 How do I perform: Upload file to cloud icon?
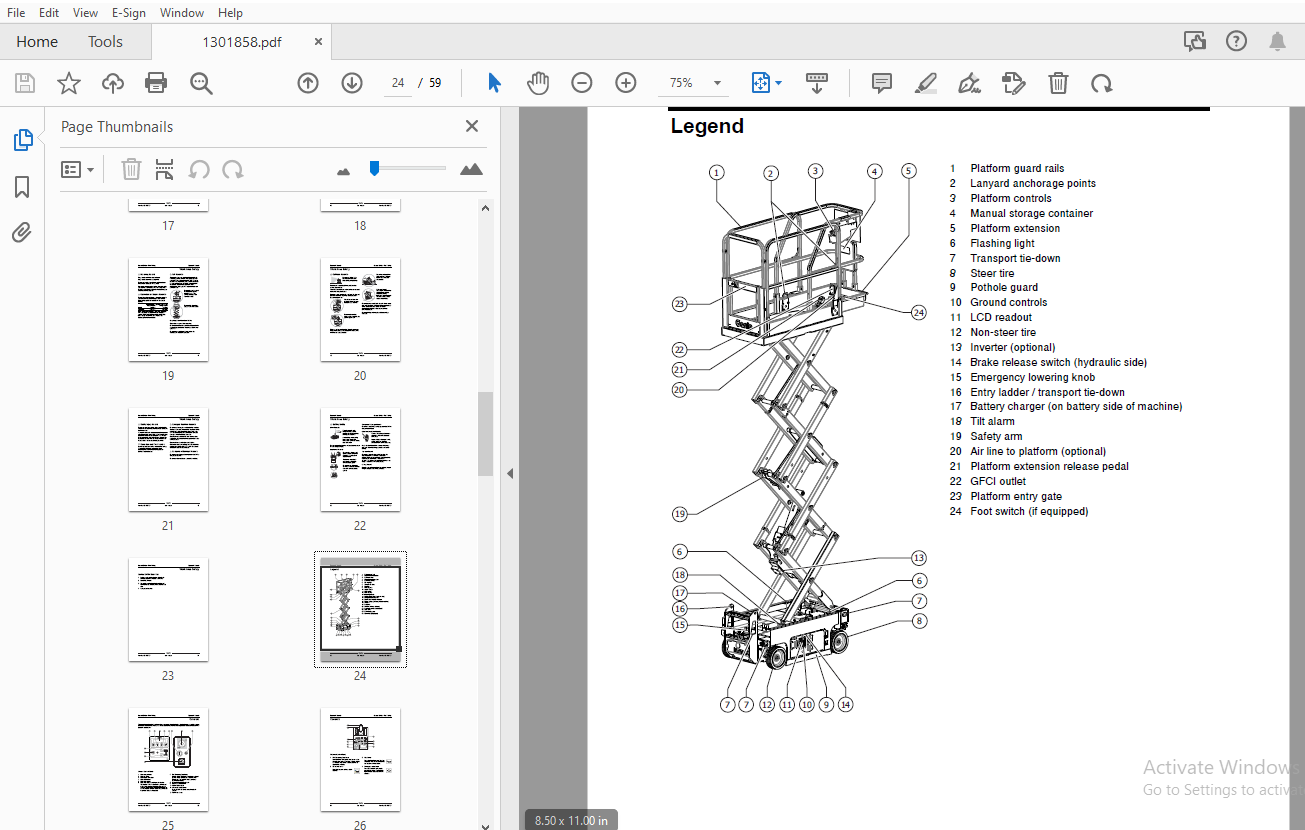113,83
